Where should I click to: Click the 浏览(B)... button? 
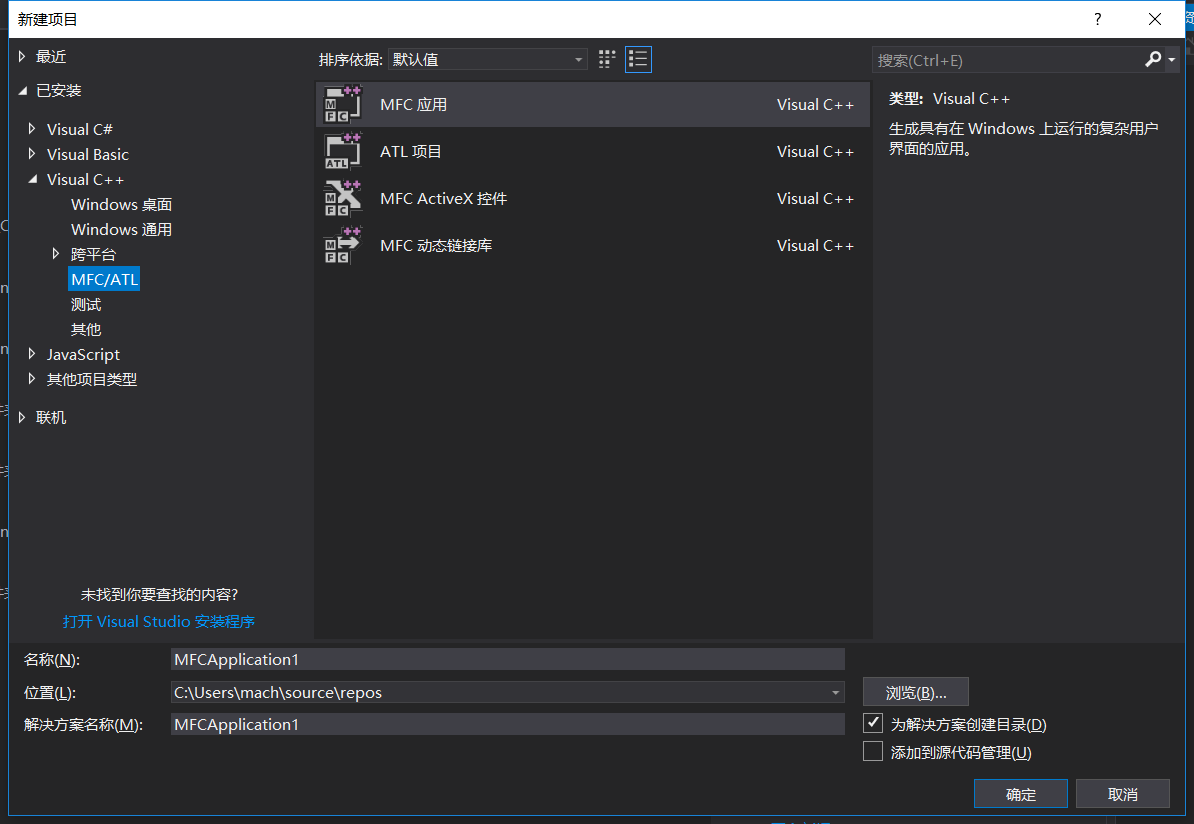[x=915, y=692]
